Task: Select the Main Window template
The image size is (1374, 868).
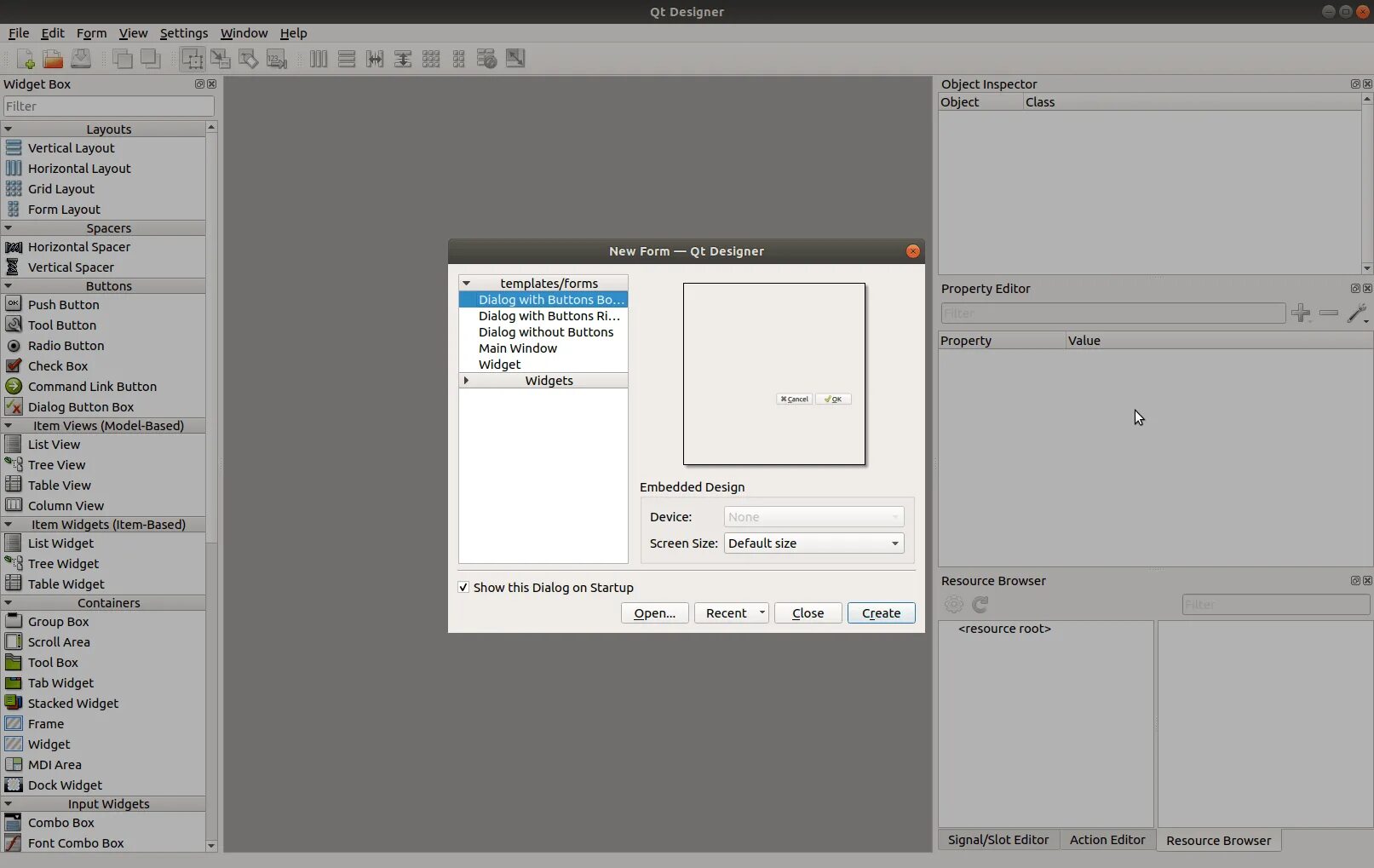Action: [543, 348]
